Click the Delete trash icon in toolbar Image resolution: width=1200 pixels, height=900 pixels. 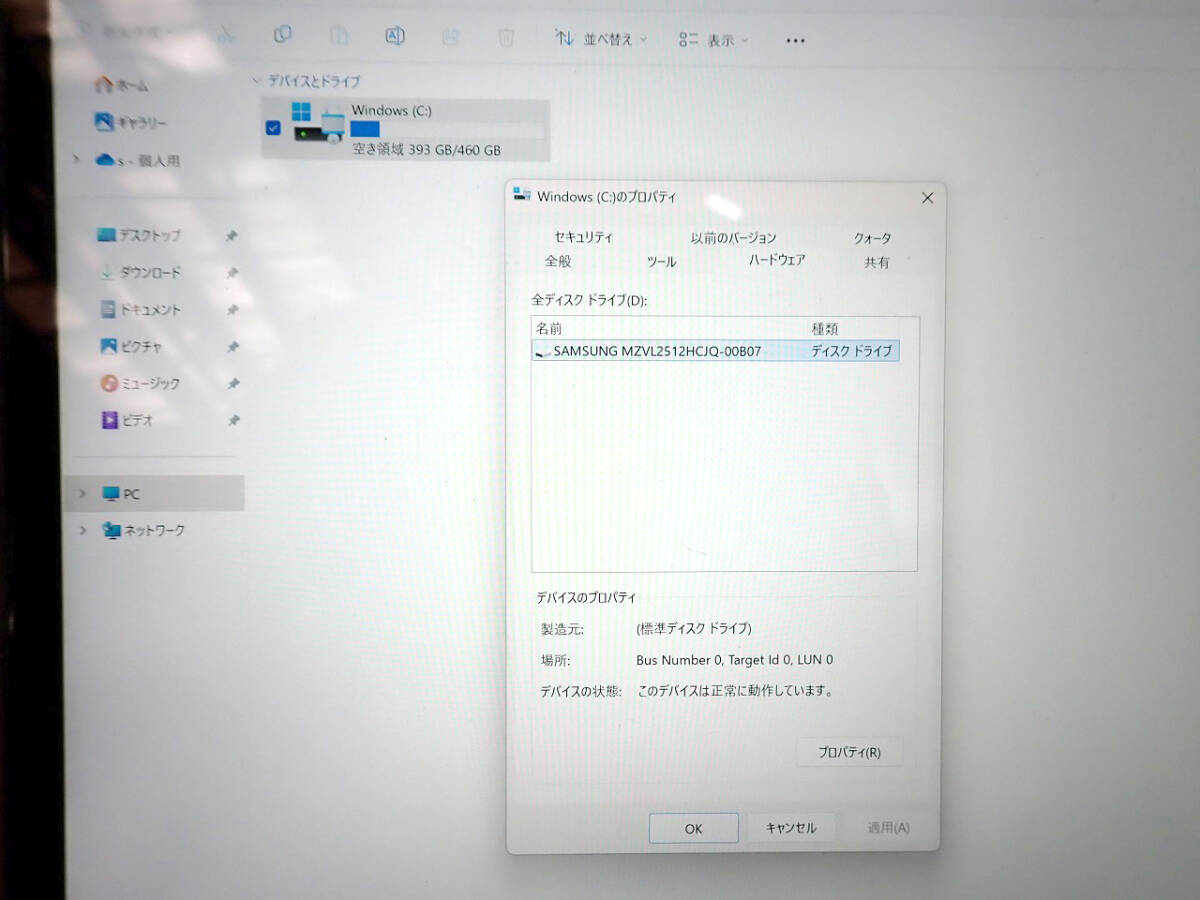tap(507, 38)
